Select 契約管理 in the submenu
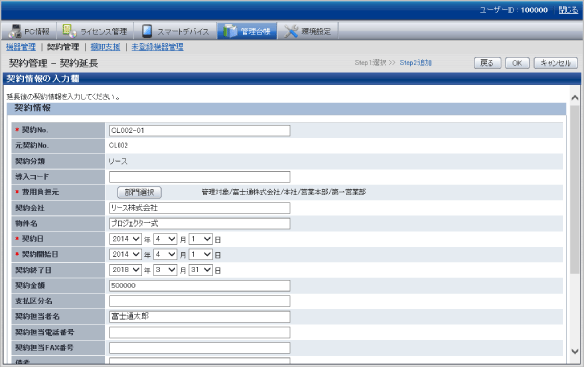584x367 pixels. tap(63, 47)
